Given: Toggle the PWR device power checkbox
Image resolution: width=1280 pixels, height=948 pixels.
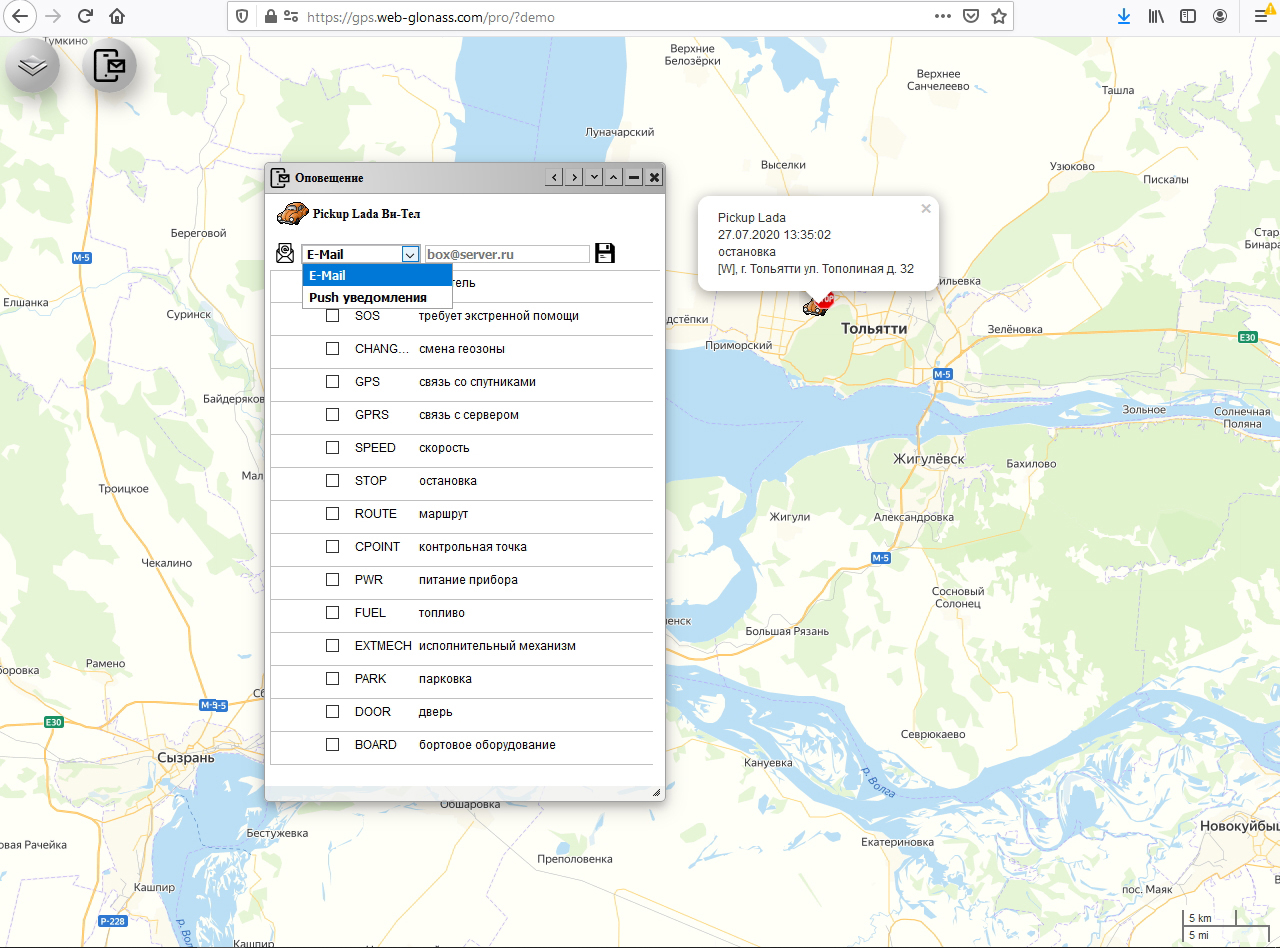Looking at the screenshot, I should (332, 580).
